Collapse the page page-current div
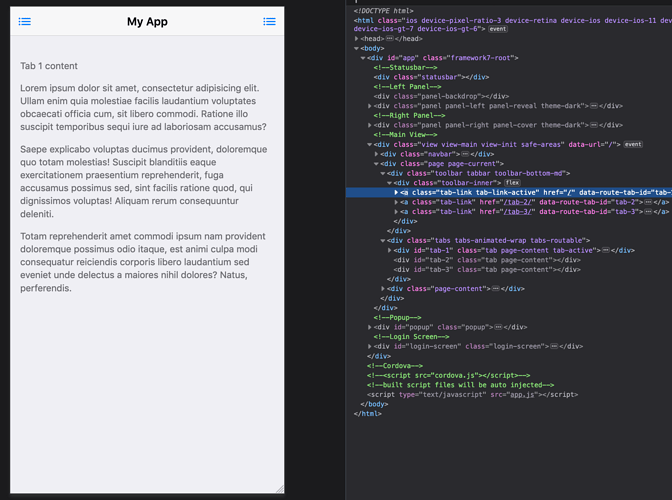The width and height of the screenshot is (672, 500). [376, 164]
